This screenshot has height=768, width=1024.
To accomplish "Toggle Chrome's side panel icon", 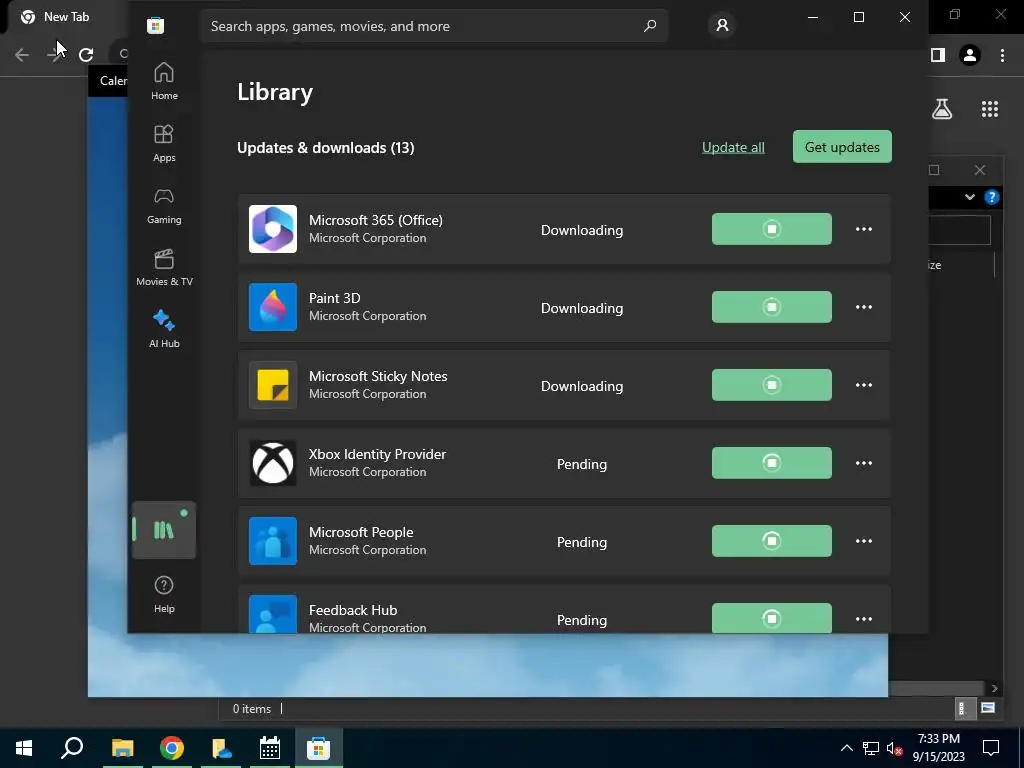I will (938, 55).
